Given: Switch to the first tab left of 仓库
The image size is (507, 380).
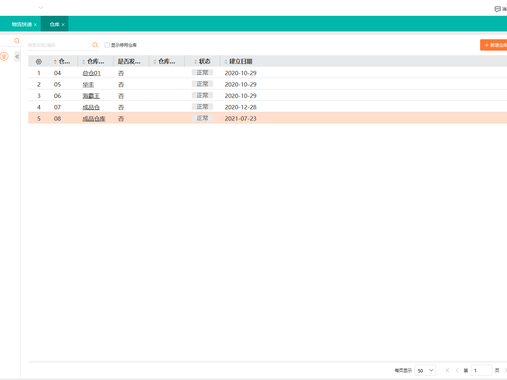Looking at the screenshot, I should [22, 24].
